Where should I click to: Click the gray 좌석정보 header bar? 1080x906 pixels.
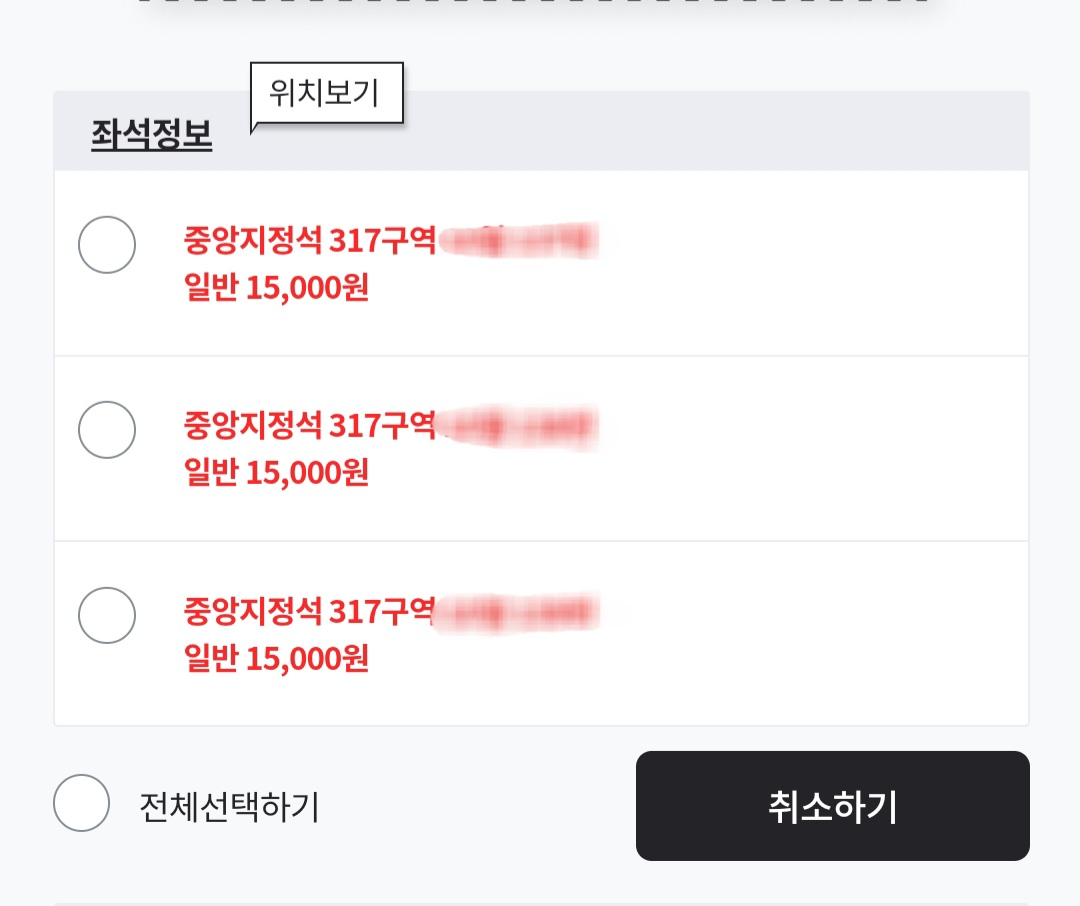click(541, 131)
